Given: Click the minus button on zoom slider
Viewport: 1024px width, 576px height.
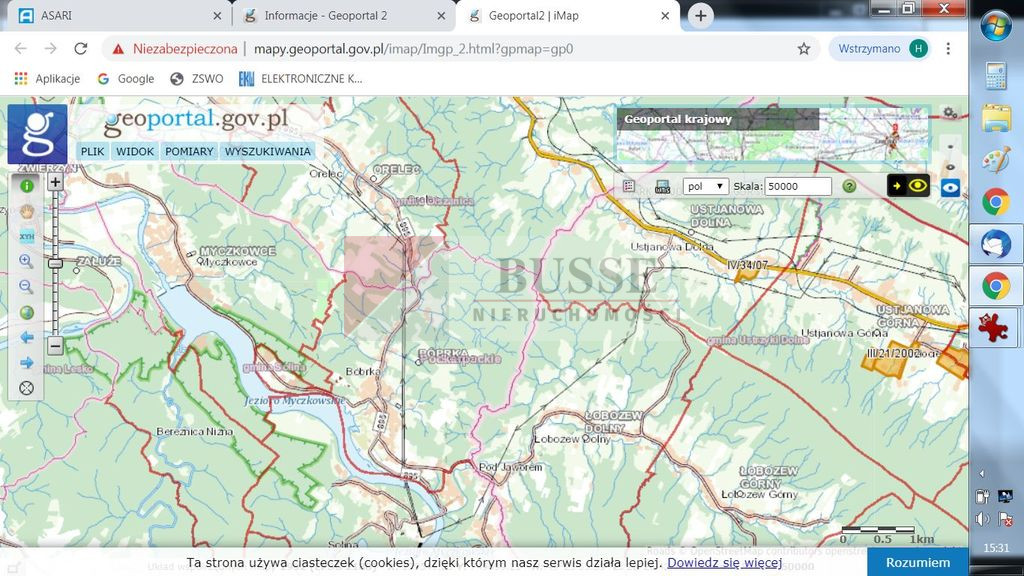Looking at the screenshot, I should [x=56, y=345].
